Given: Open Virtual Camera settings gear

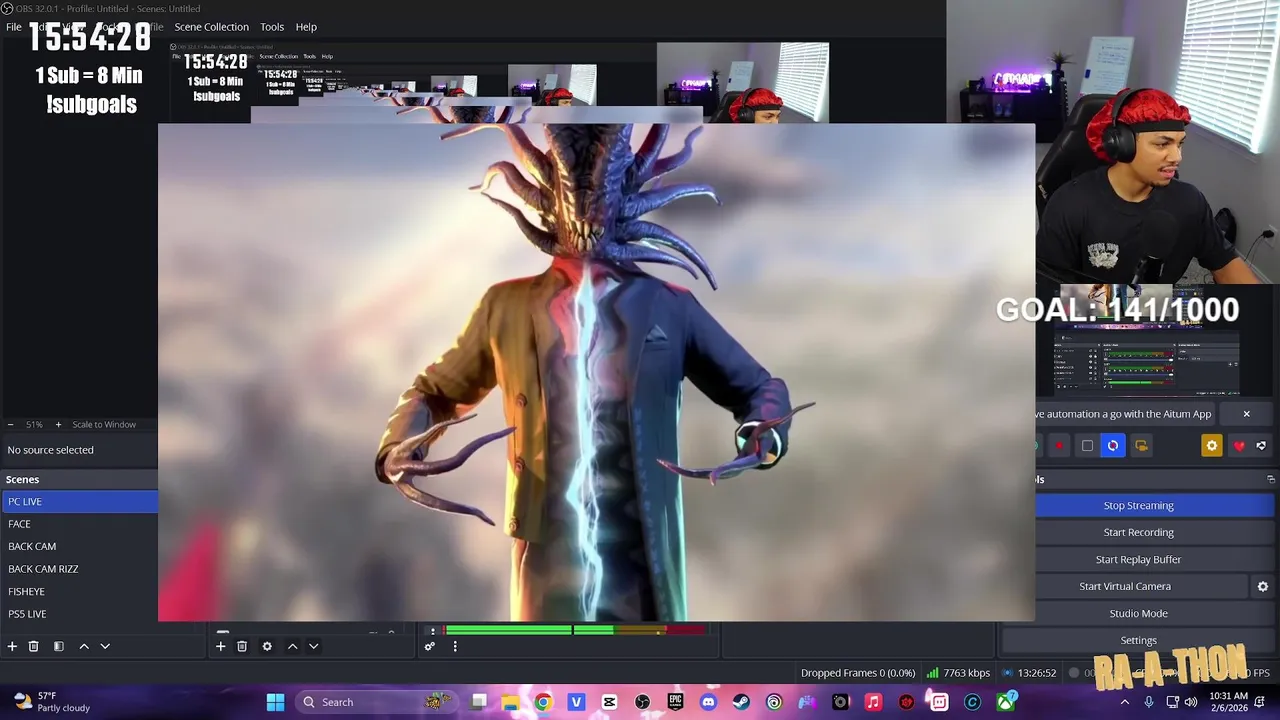Looking at the screenshot, I should click(1262, 587).
